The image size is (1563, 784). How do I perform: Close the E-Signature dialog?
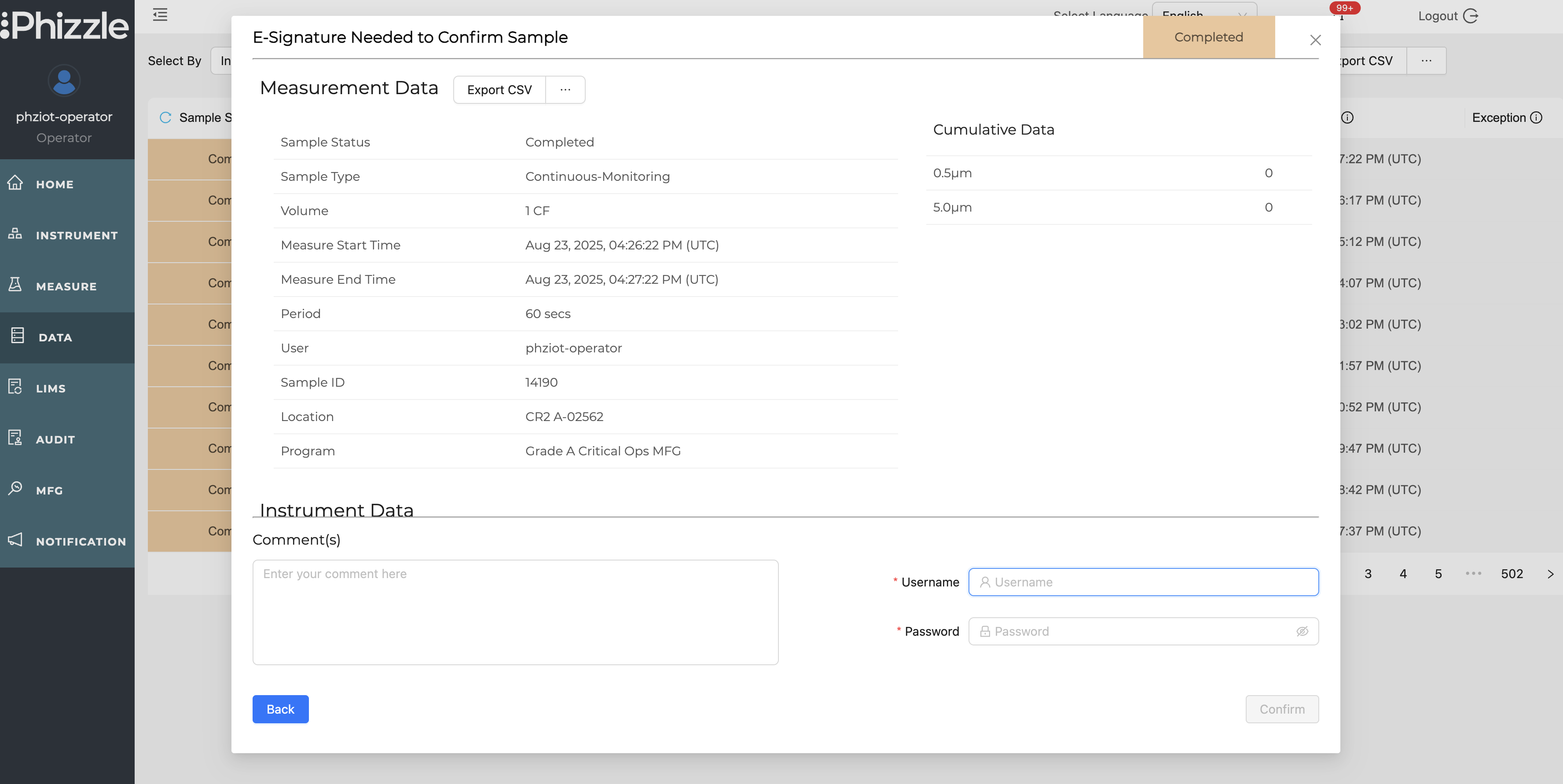point(1315,40)
